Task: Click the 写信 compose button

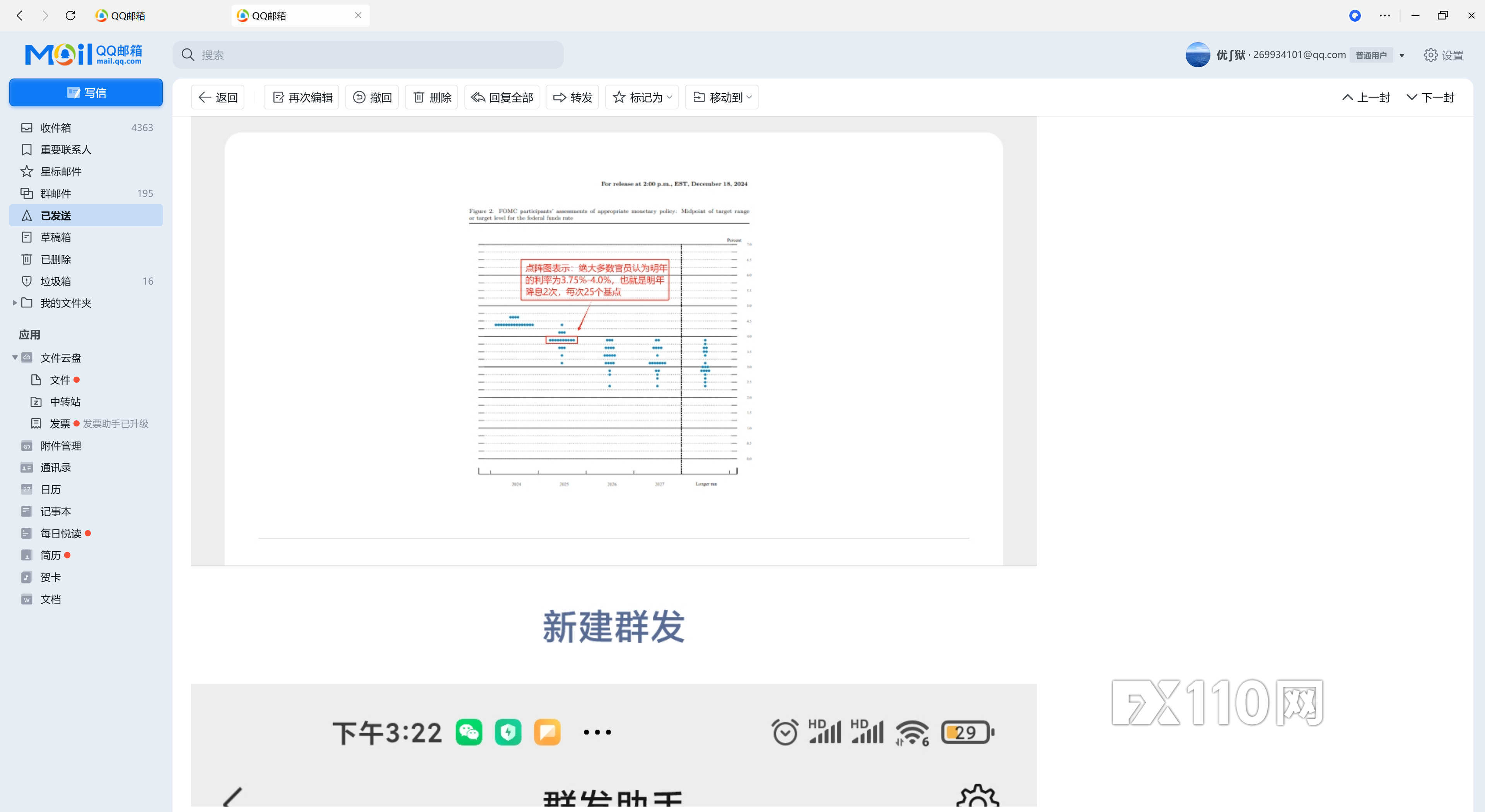Action: point(86,92)
